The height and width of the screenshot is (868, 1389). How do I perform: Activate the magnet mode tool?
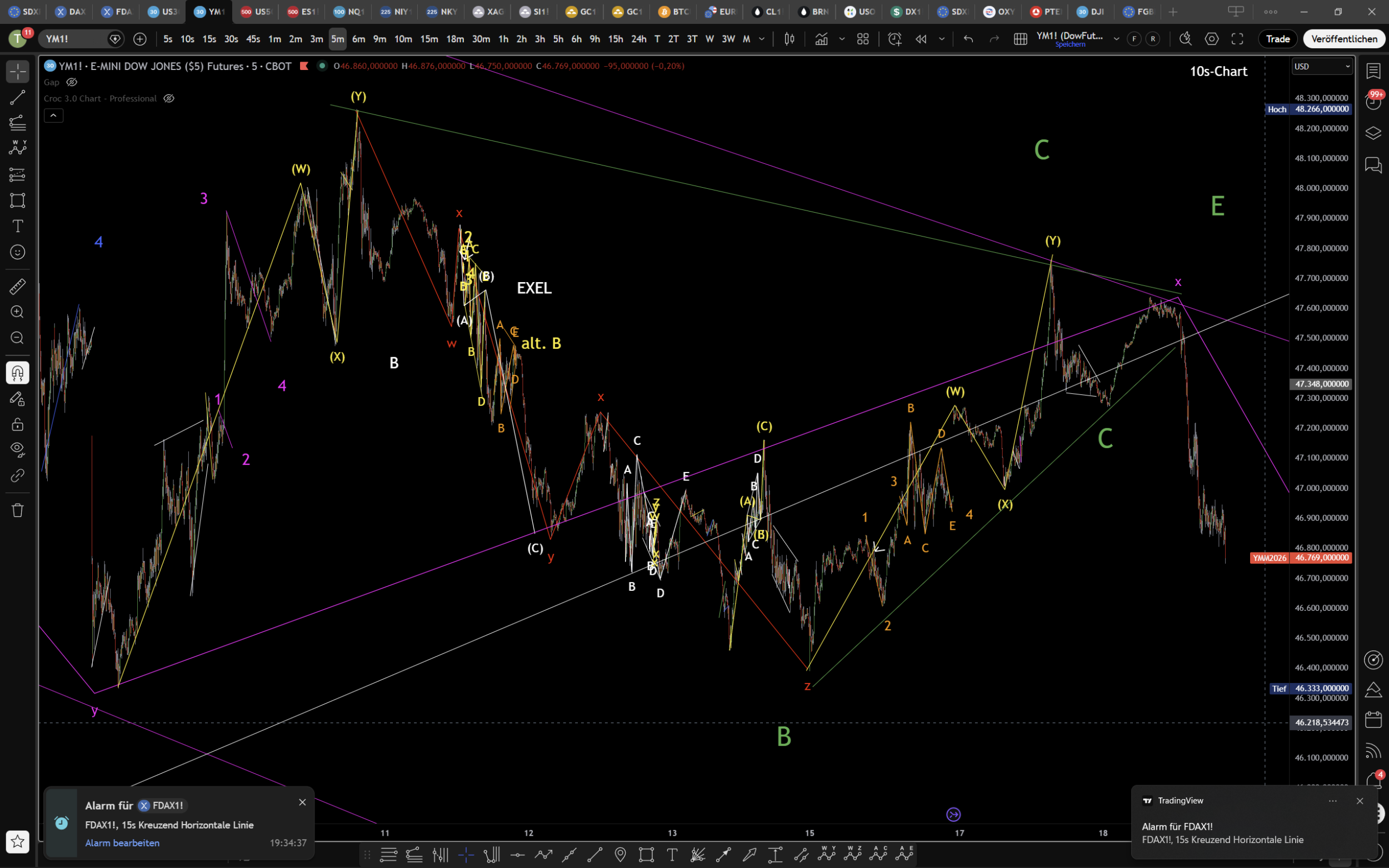[x=17, y=373]
